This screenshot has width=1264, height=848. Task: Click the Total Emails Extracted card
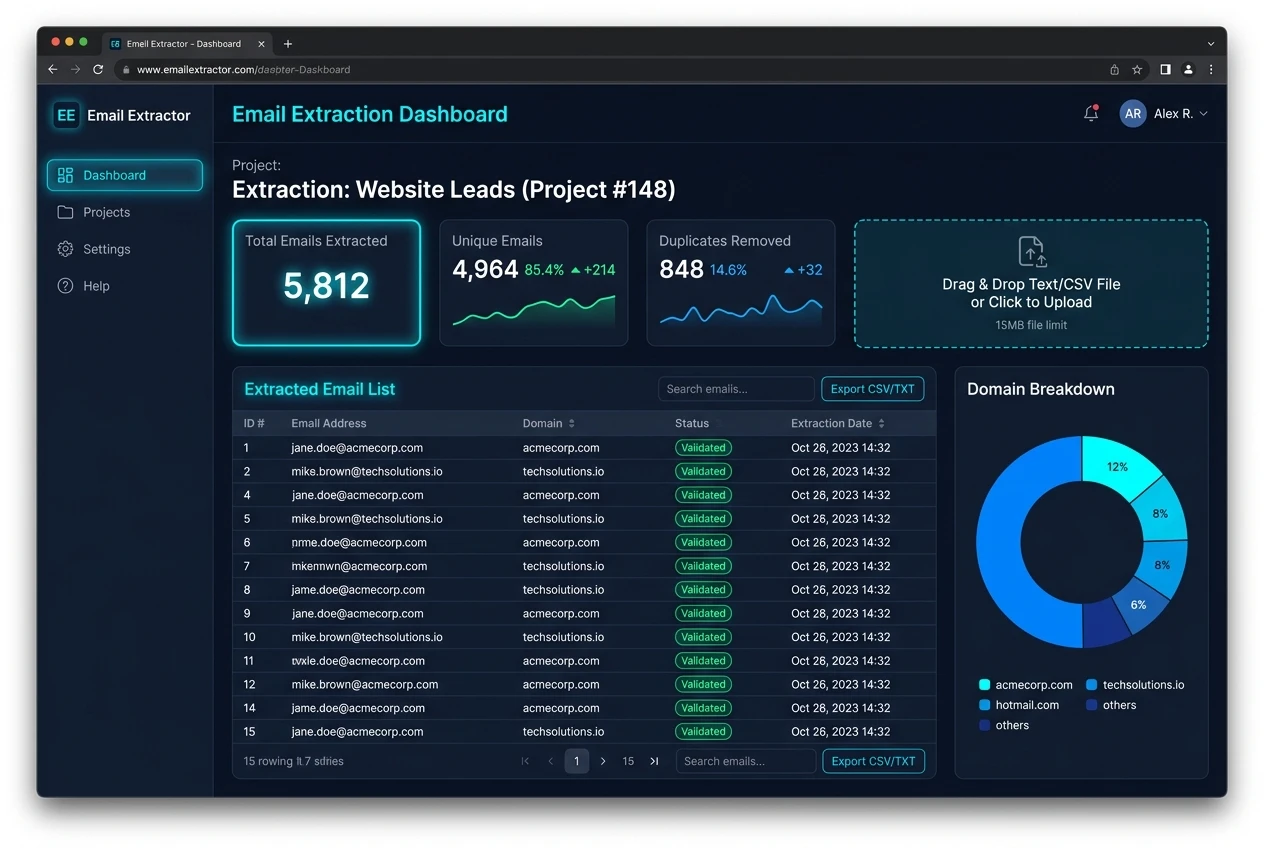tap(327, 283)
